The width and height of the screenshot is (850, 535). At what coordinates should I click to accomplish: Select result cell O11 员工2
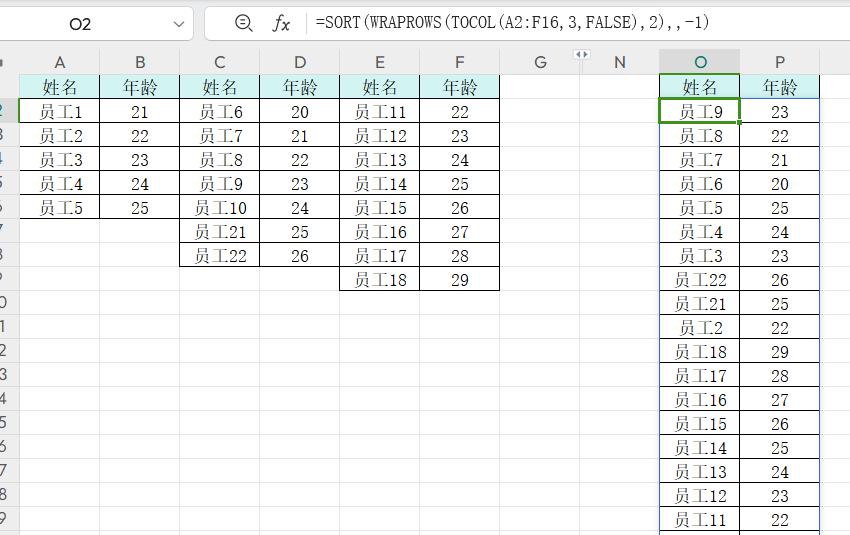point(700,327)
